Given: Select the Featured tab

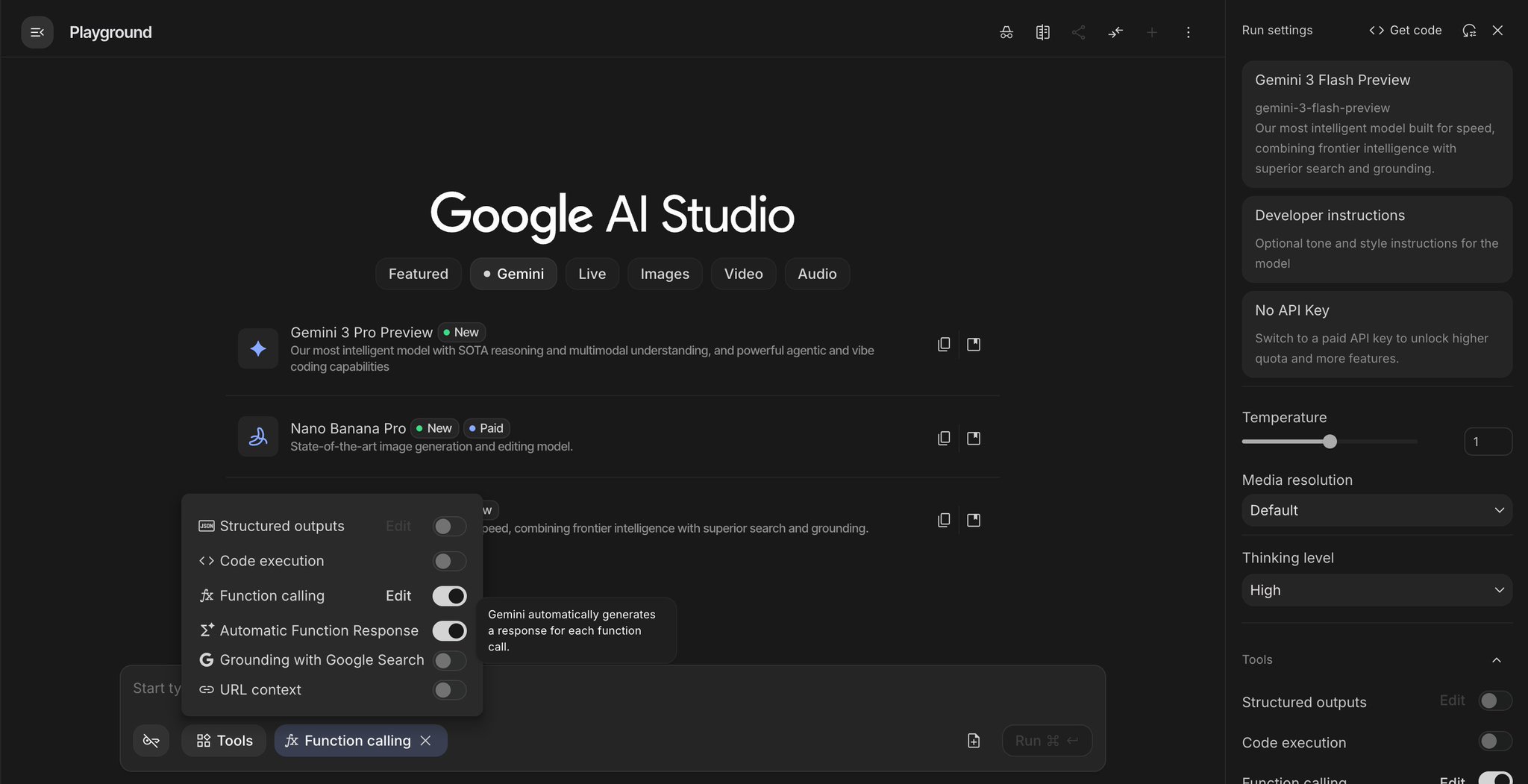Looking at the screenshot, I should tap(419, 274).
